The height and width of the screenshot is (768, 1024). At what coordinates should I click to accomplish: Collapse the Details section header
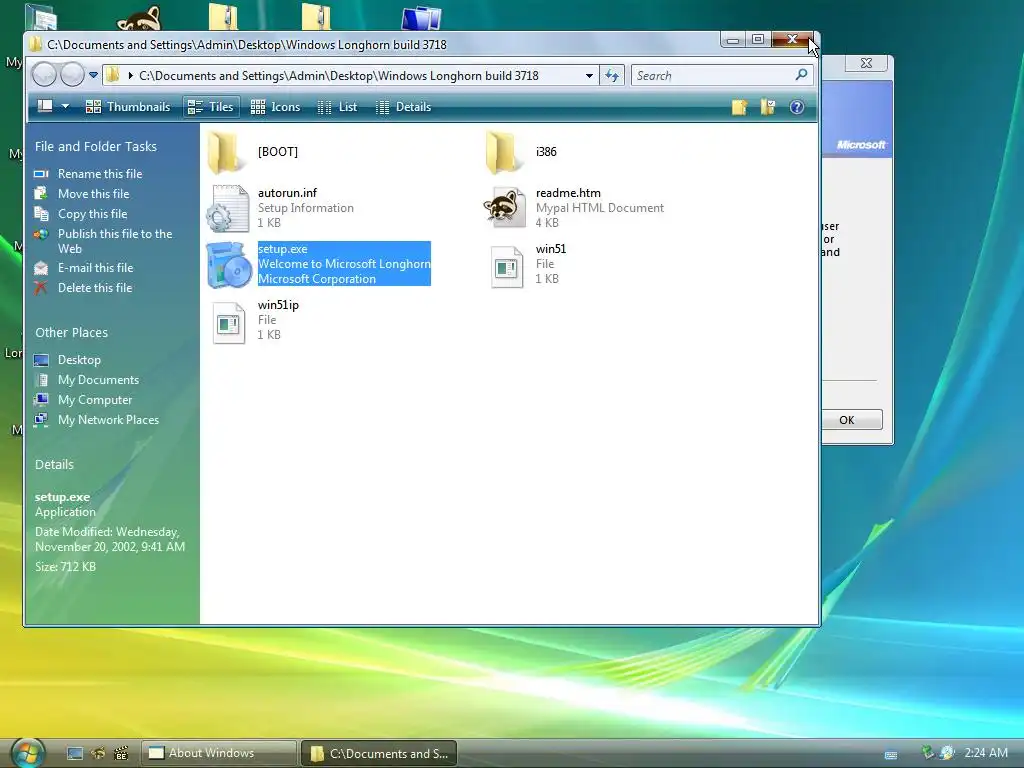pos(54,465)
